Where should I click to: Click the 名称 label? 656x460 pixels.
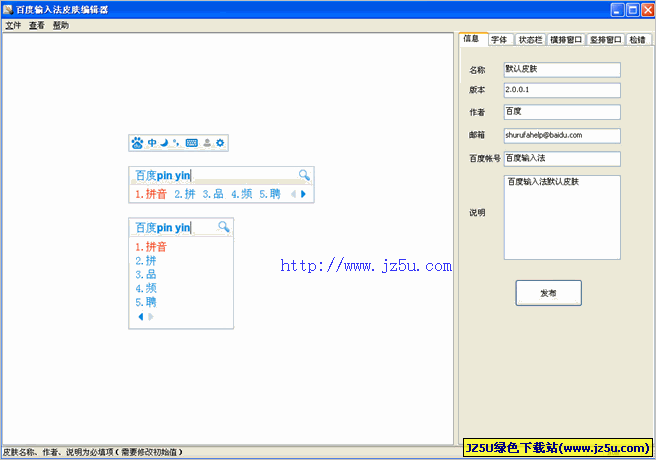point(477,70)
